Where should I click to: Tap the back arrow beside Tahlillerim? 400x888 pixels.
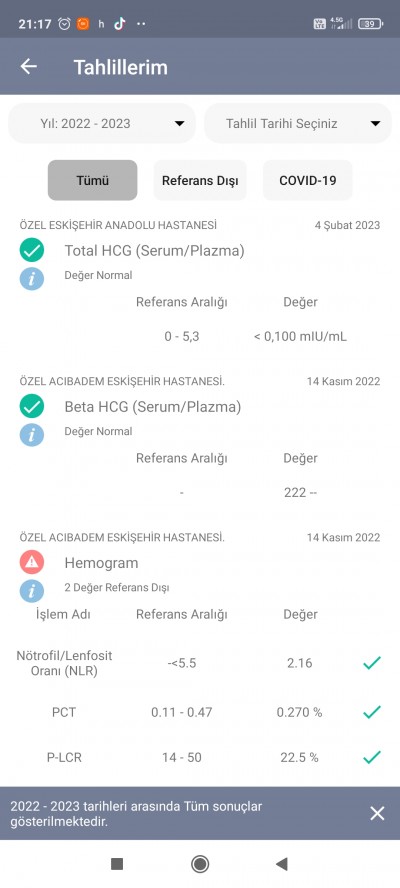[29, 67]
